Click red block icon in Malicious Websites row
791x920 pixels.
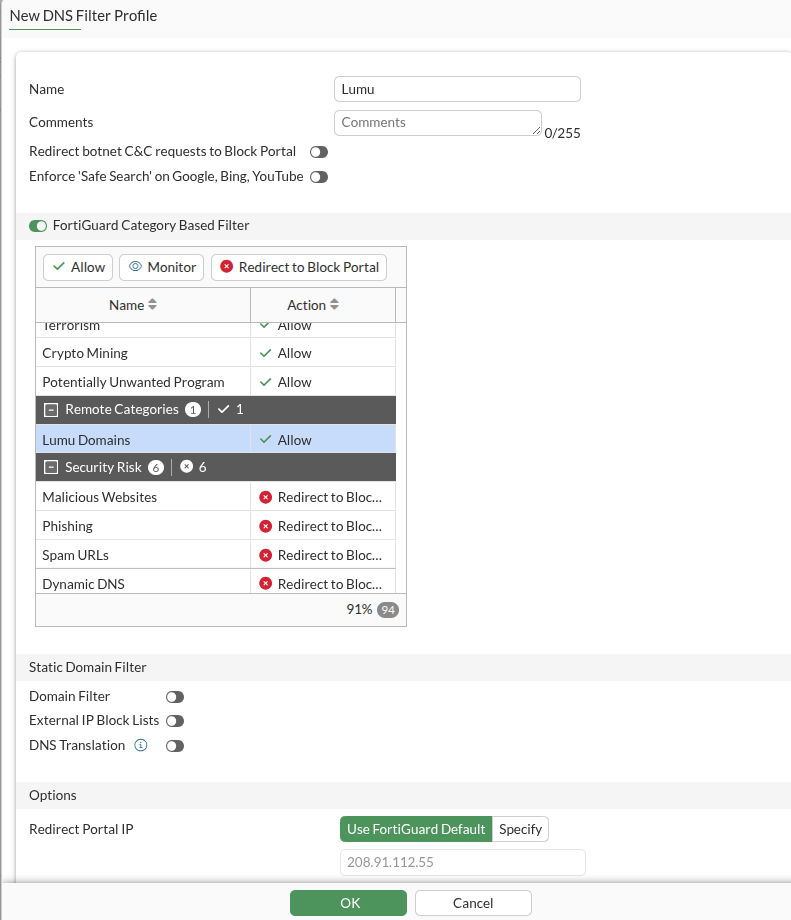266,497
